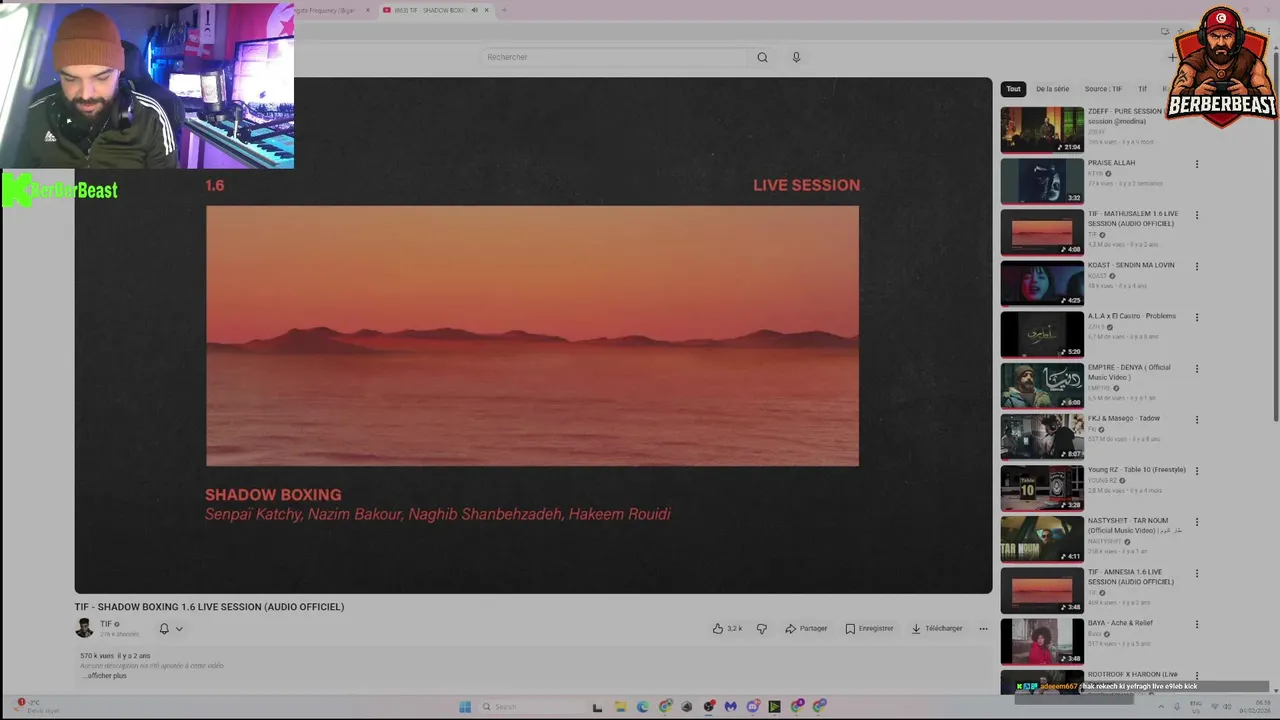This screenshot has height=720, width=1280.
Task: Open options menu for KOAST SENDIN MA LOVIN
Action: tap(1196, 267)
